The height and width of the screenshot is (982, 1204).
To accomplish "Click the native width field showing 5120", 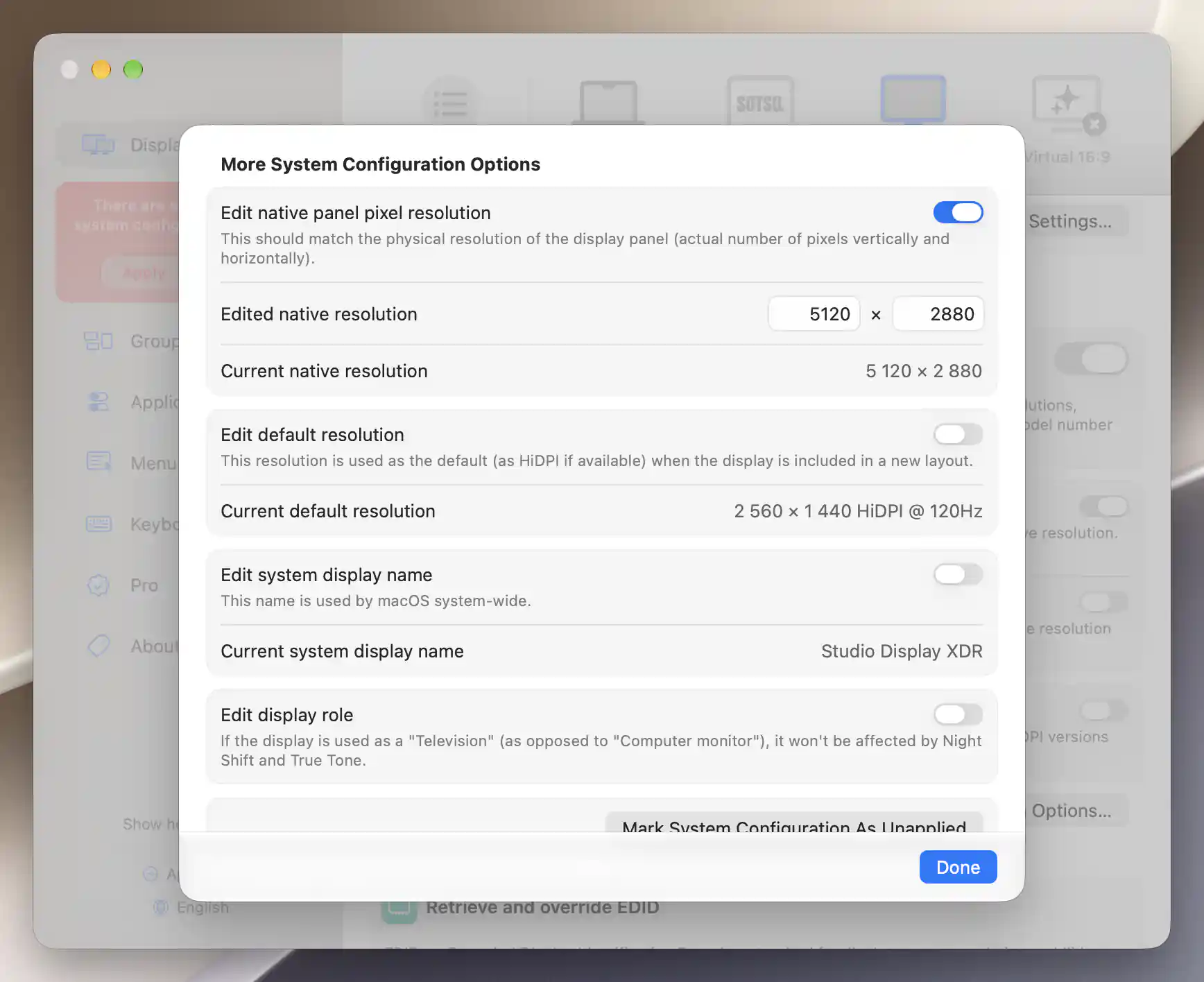I will tap(814, 314).
